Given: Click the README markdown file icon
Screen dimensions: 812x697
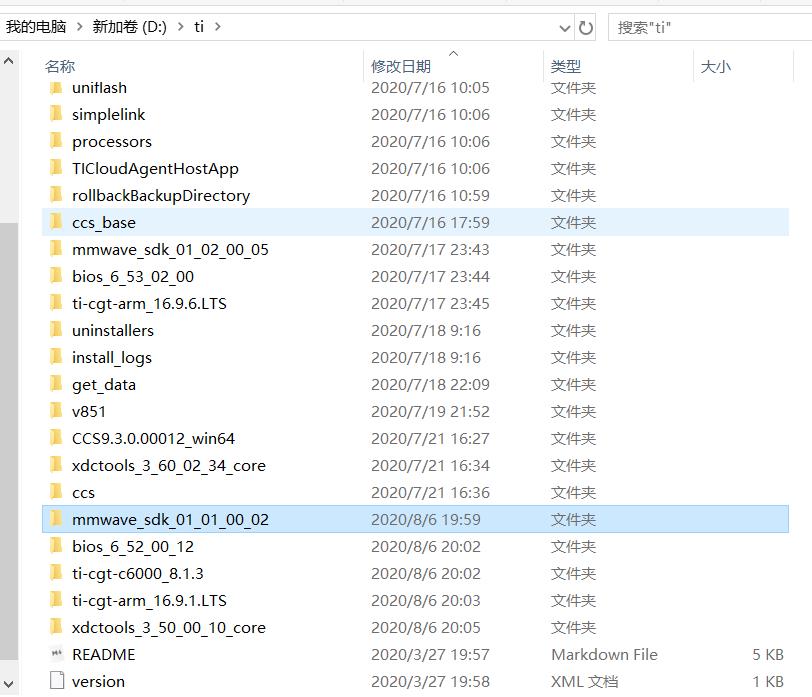Looking at the screenshot, I should tap(57, 654).
